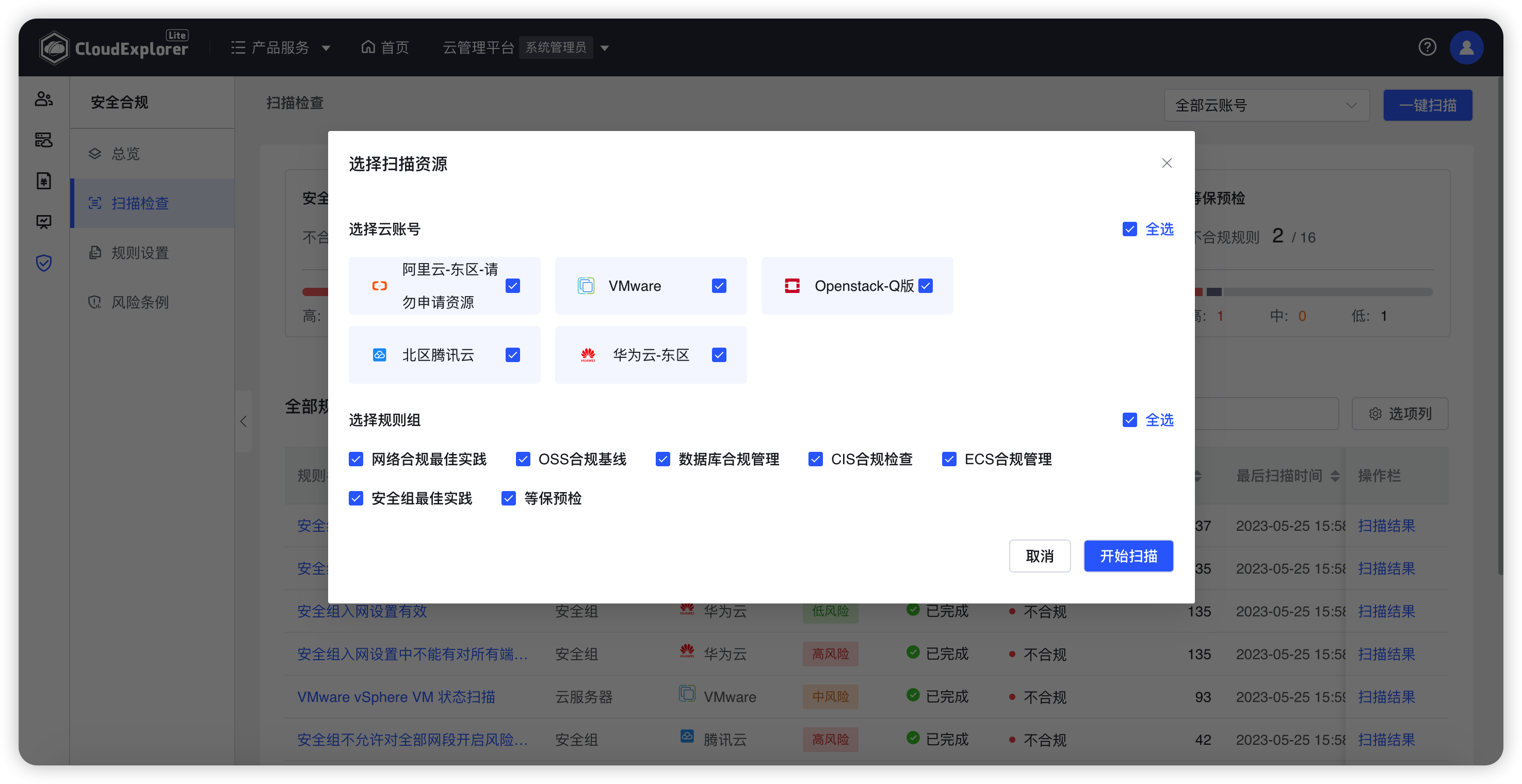Open the users management sidebar icon

click(x=43, y=99)
